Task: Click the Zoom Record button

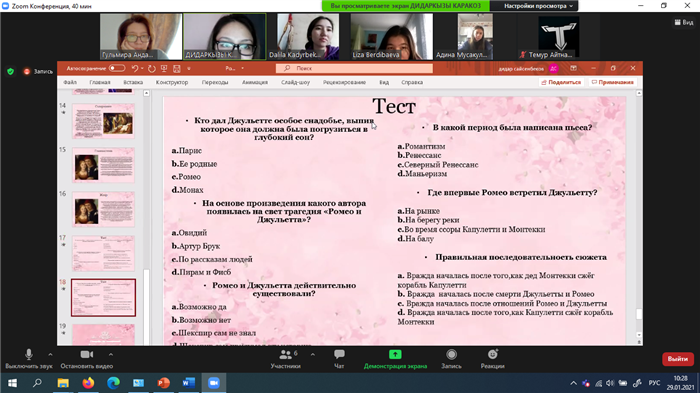Action: tap(451, 359)
